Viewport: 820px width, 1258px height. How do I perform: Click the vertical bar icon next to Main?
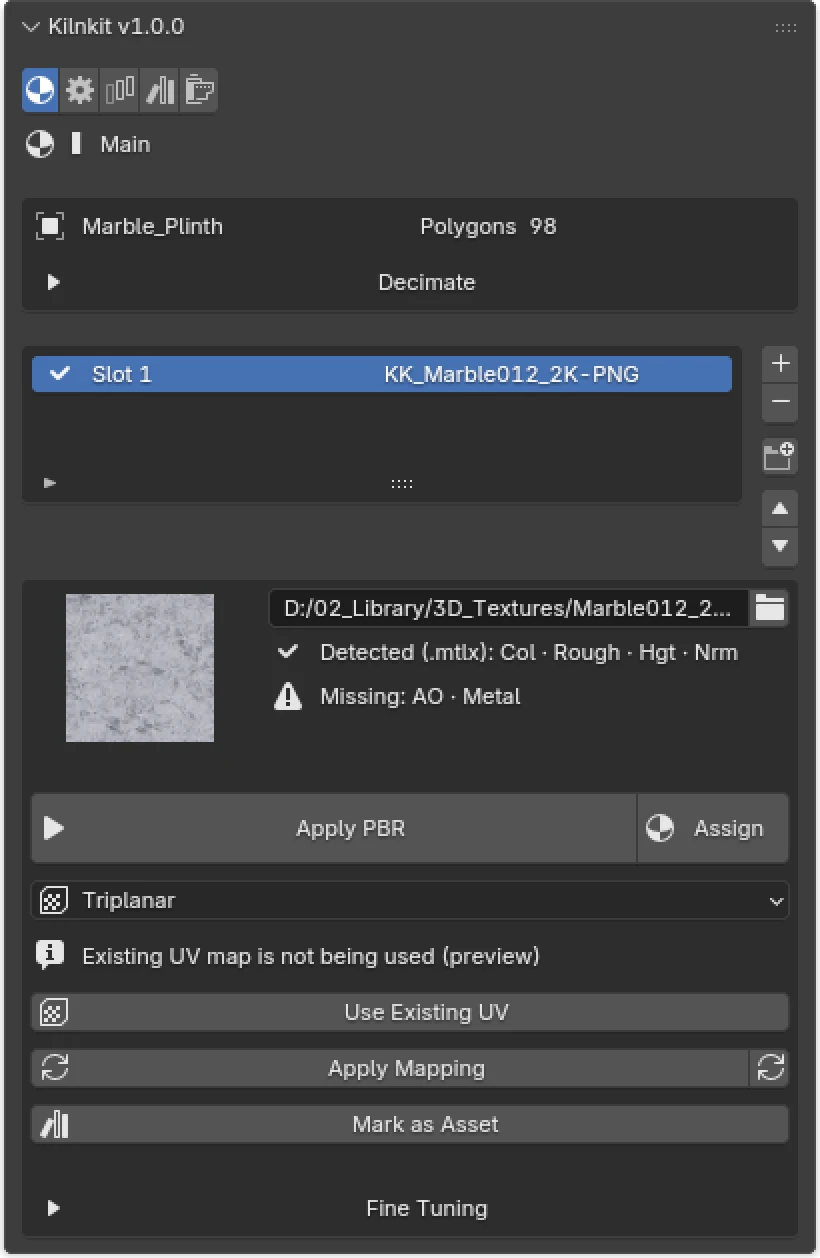[76, 144]
